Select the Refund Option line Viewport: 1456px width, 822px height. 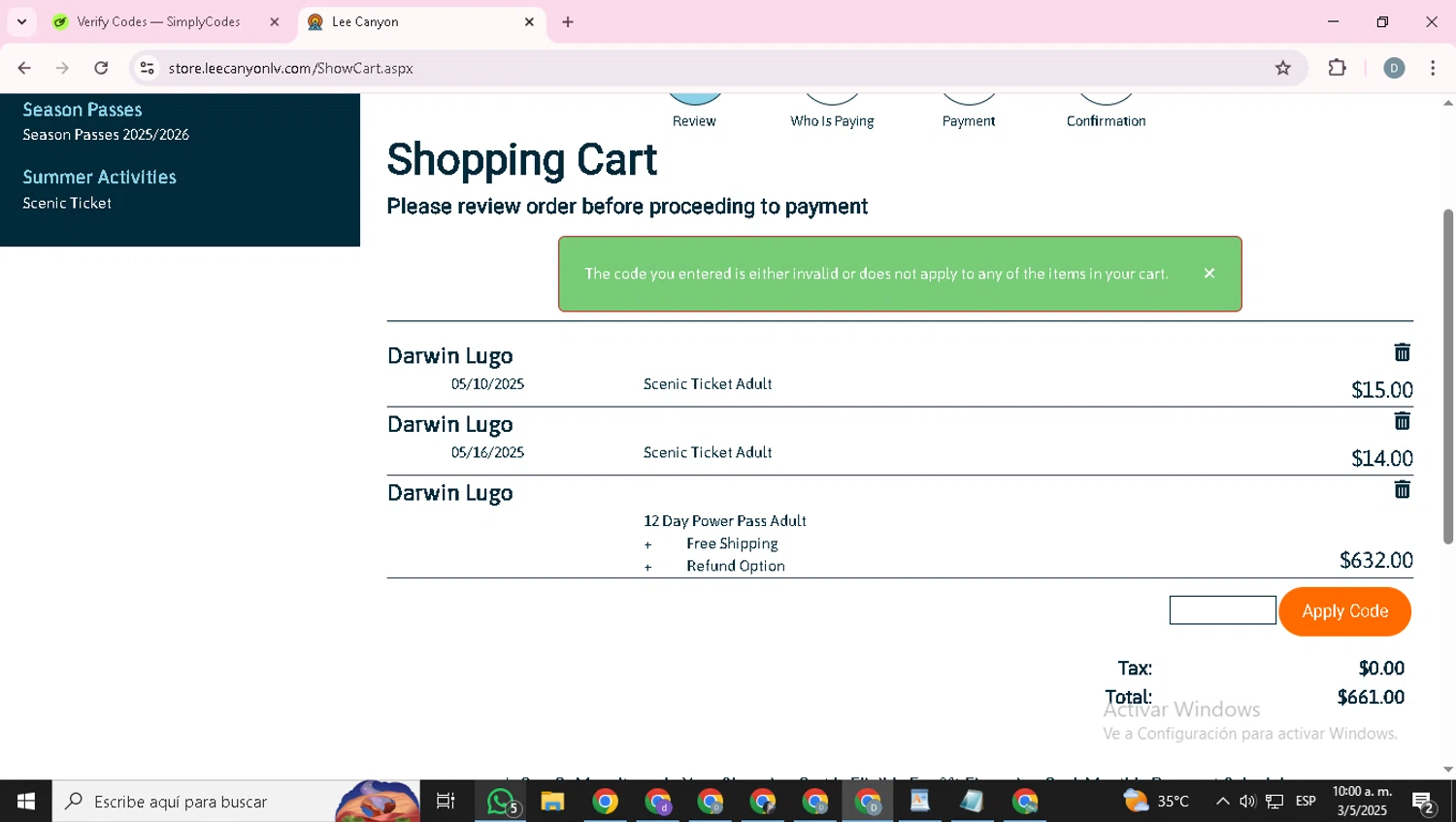coord(735,566)
